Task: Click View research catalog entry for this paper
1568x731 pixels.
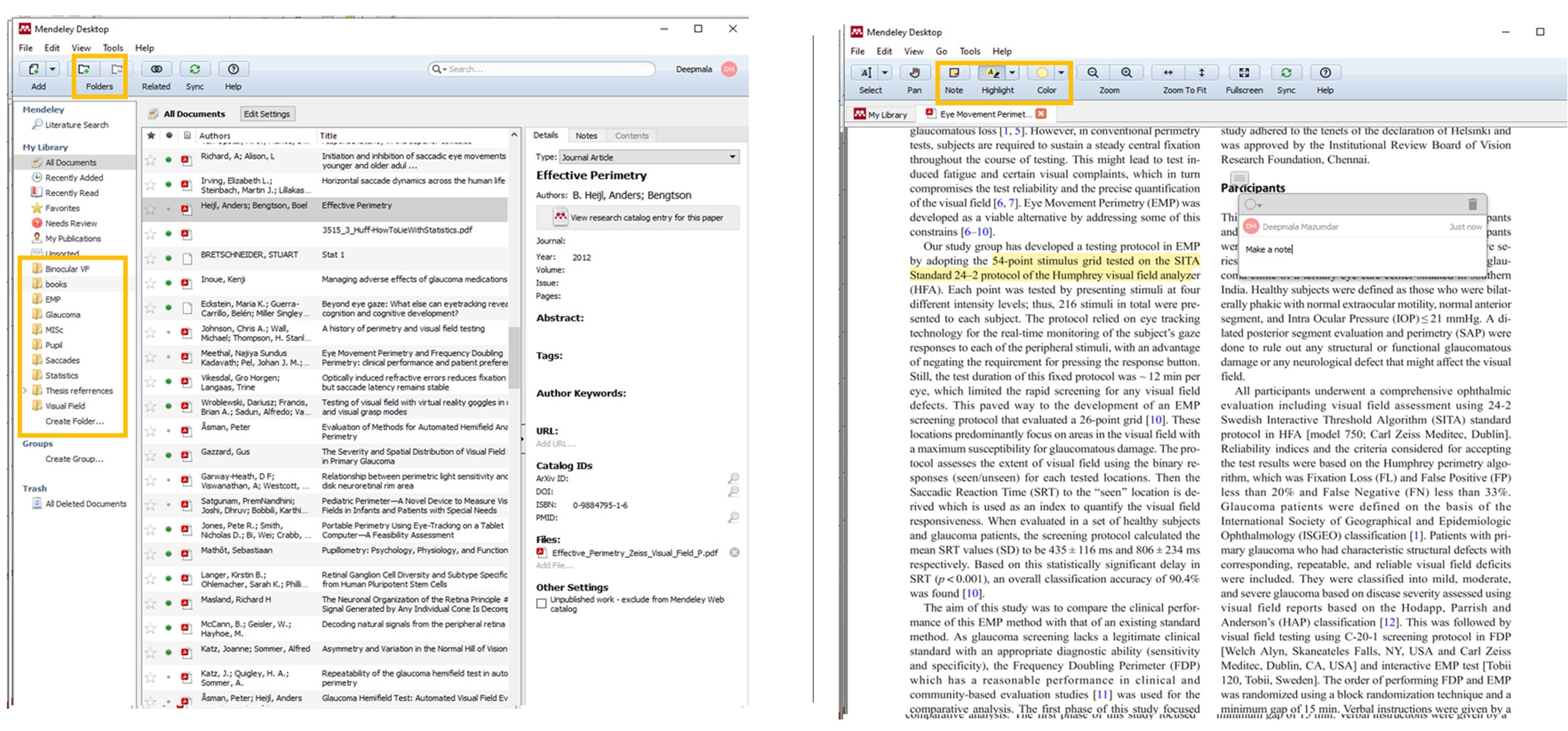Action: (638, 217)
